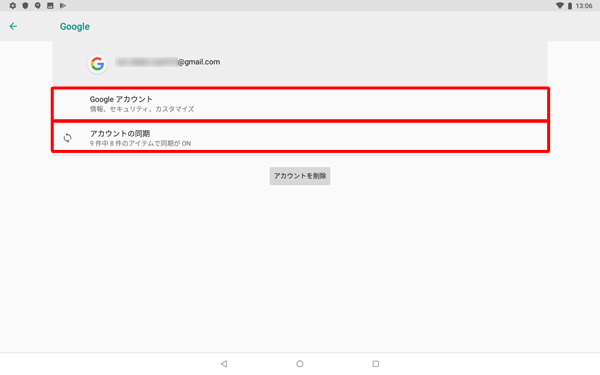
Task: Tap the Android back navigation button
Action: (224, 364)
